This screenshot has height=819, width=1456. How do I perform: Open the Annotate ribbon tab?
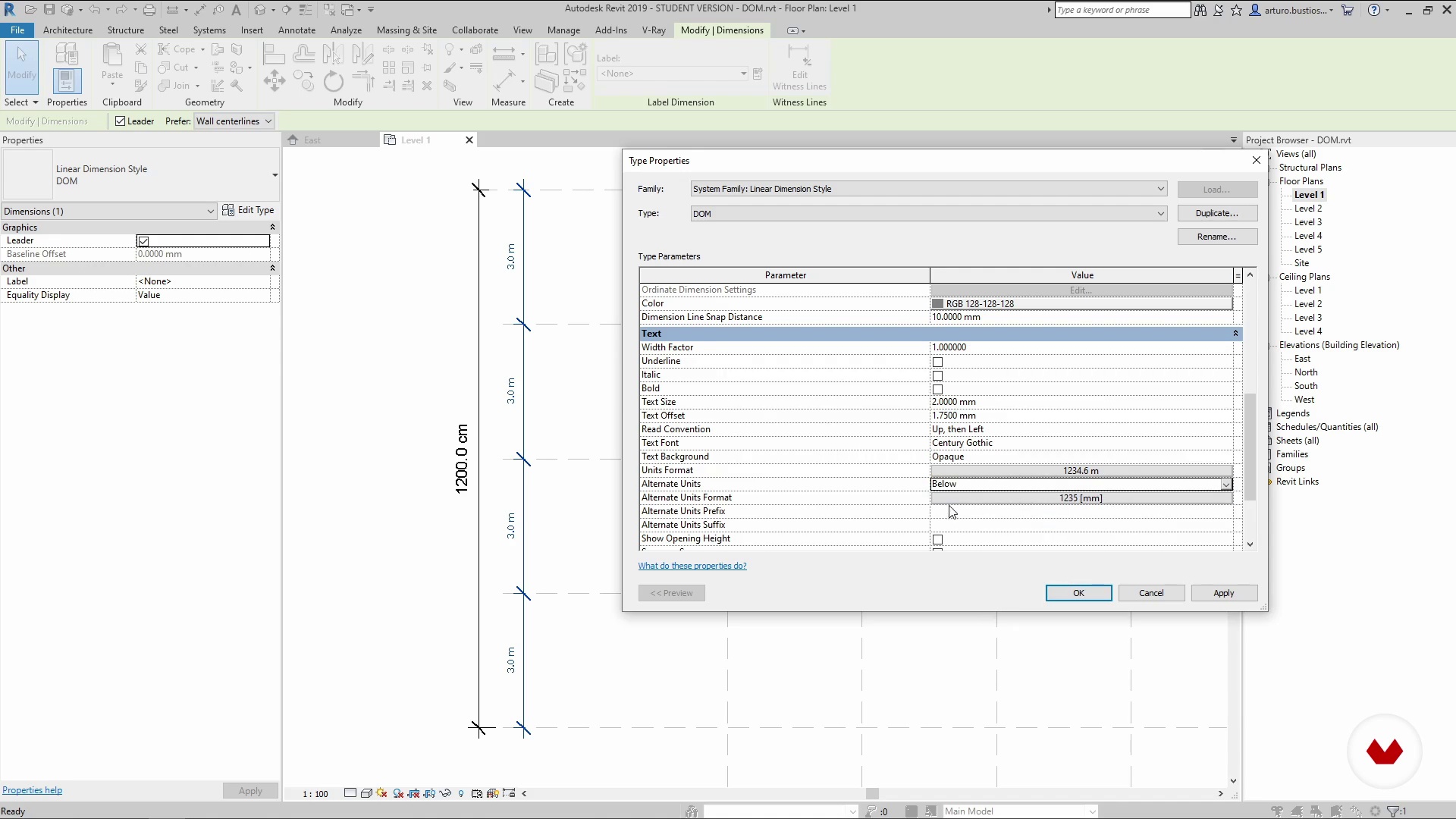(297, 30)
